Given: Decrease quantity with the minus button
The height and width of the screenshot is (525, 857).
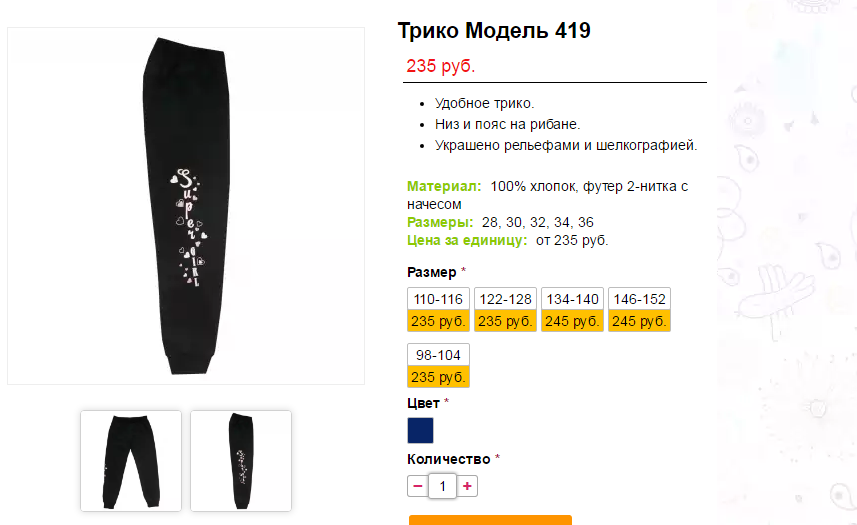Looking at the screenshot, I should tap(418, 486).
